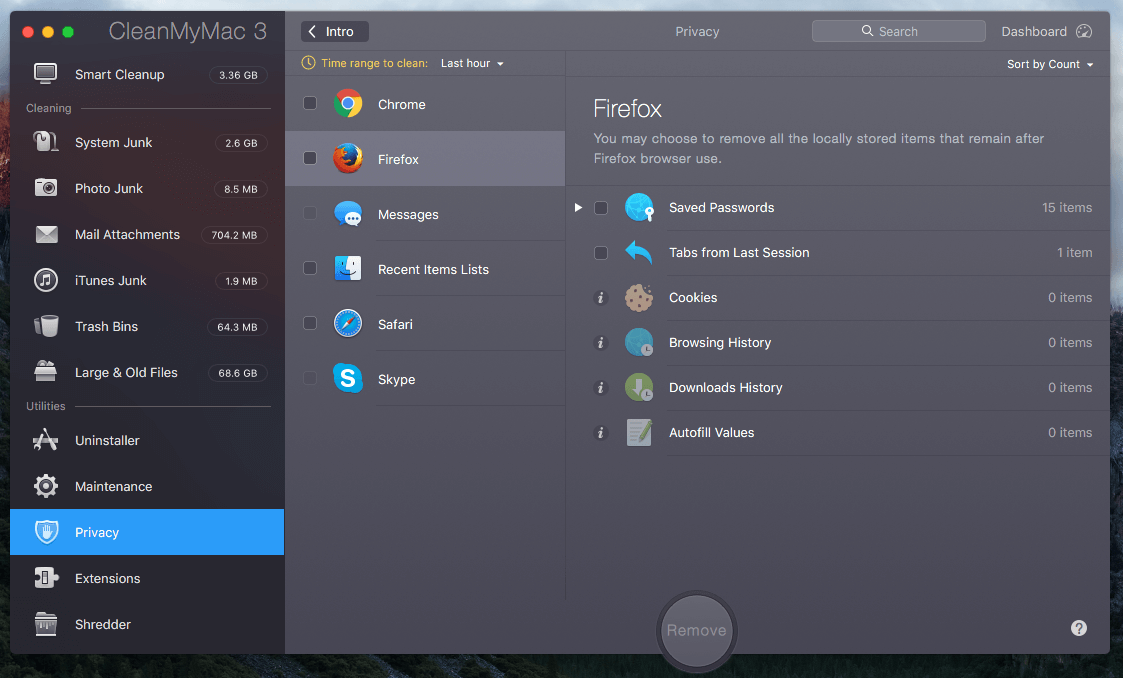Open the System Junk section
This screenshot has width=1123, height=678.
(x=147, y=142)
